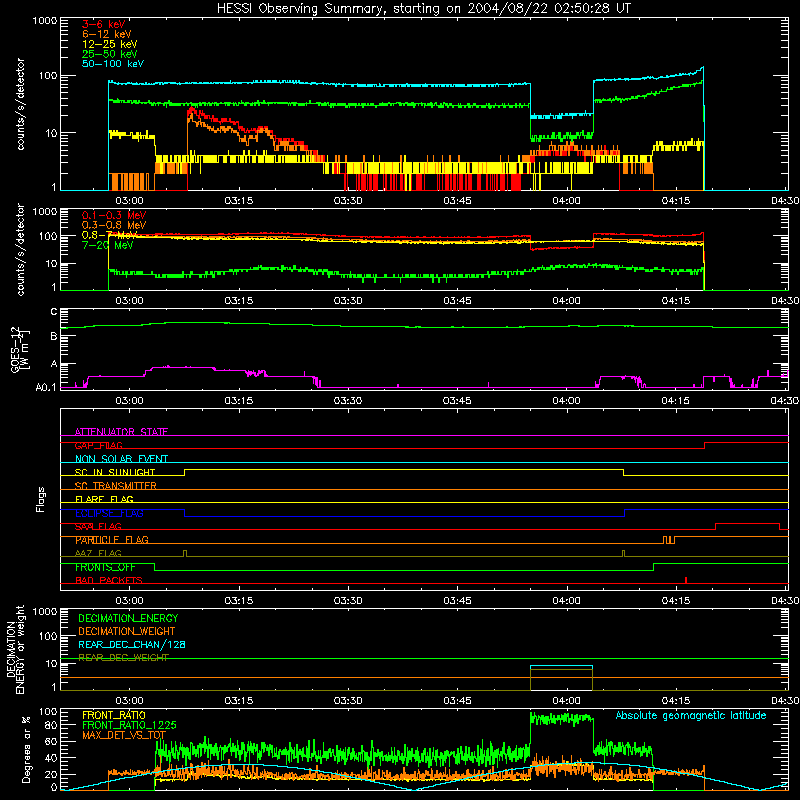Select the SC_IN_SUNLIGHT flag label
Viewport: 800px width, 800px height.
pos(115,472)
